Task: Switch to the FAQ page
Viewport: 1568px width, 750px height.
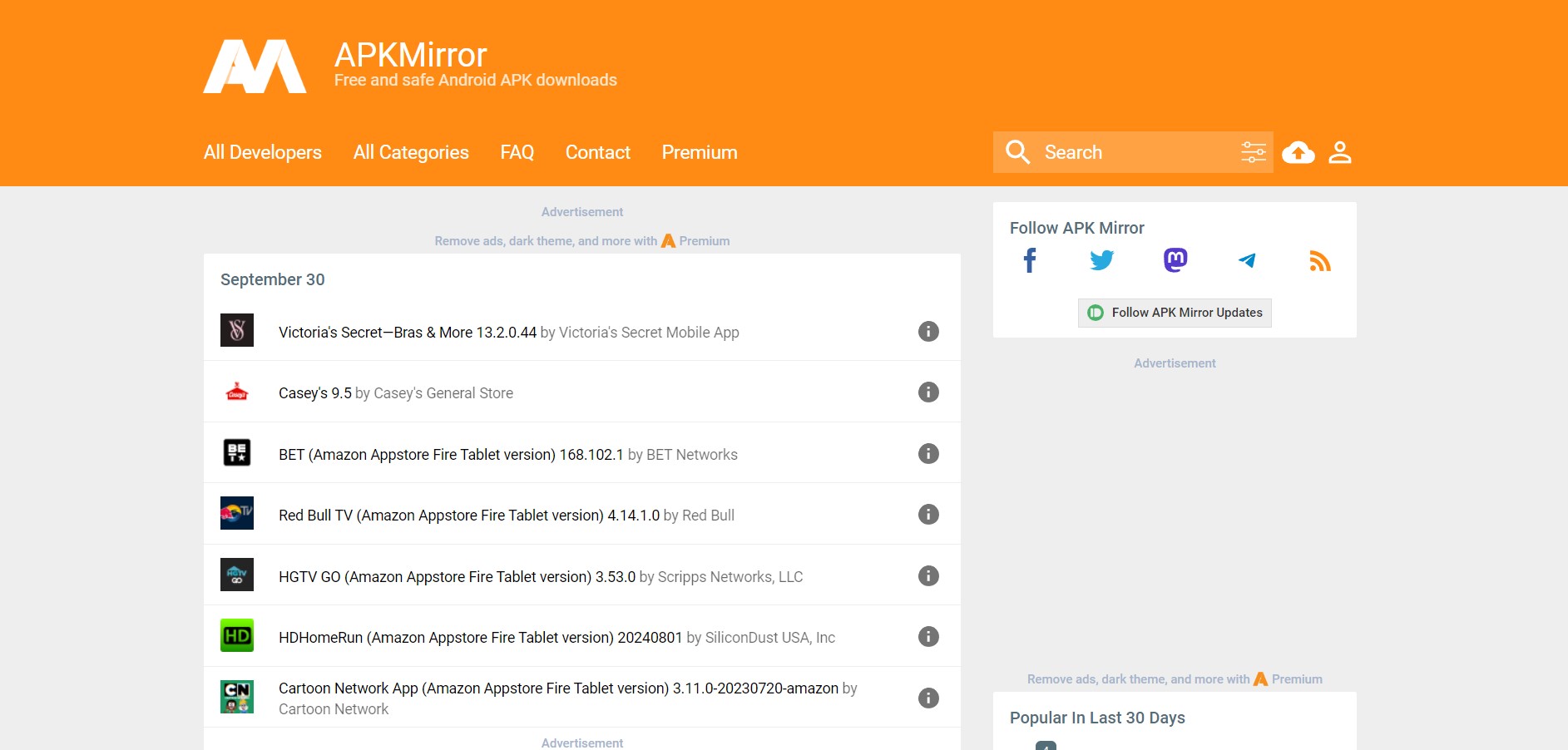Action: (x=517, y=152)
